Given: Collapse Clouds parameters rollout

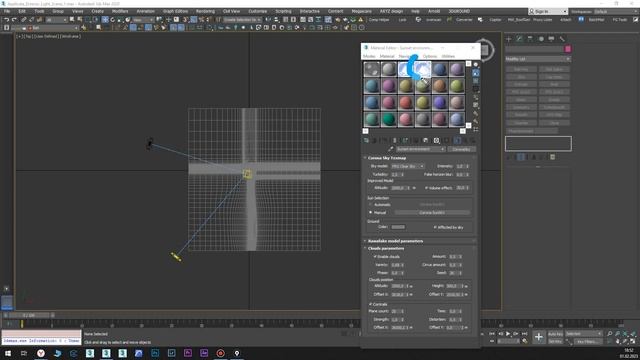Looking at the screenshot, I should pos(386,249).
